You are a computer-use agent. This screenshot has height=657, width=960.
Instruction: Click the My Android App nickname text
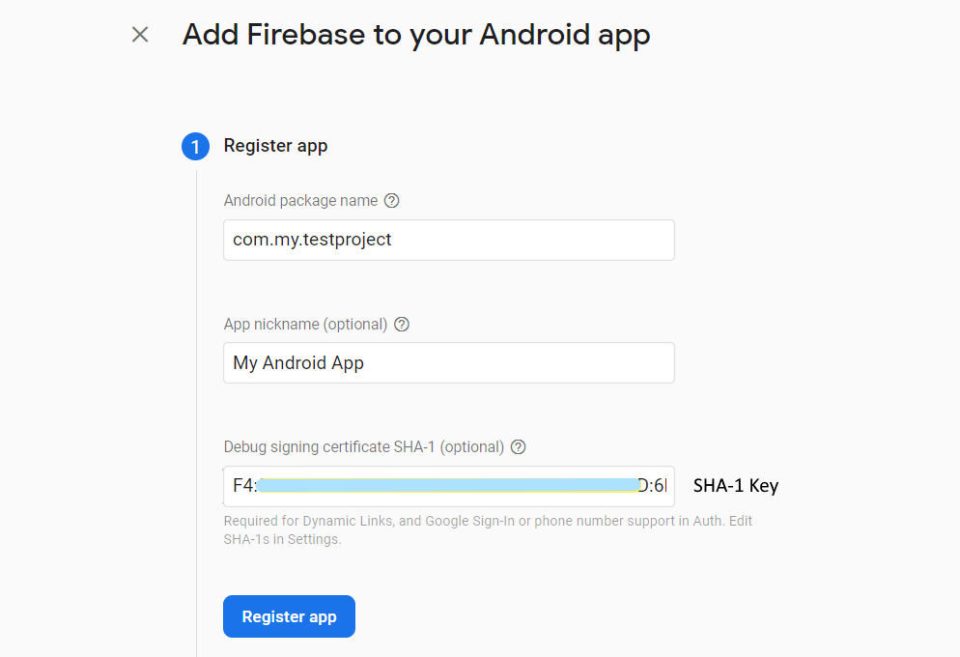tap(297, 363)
